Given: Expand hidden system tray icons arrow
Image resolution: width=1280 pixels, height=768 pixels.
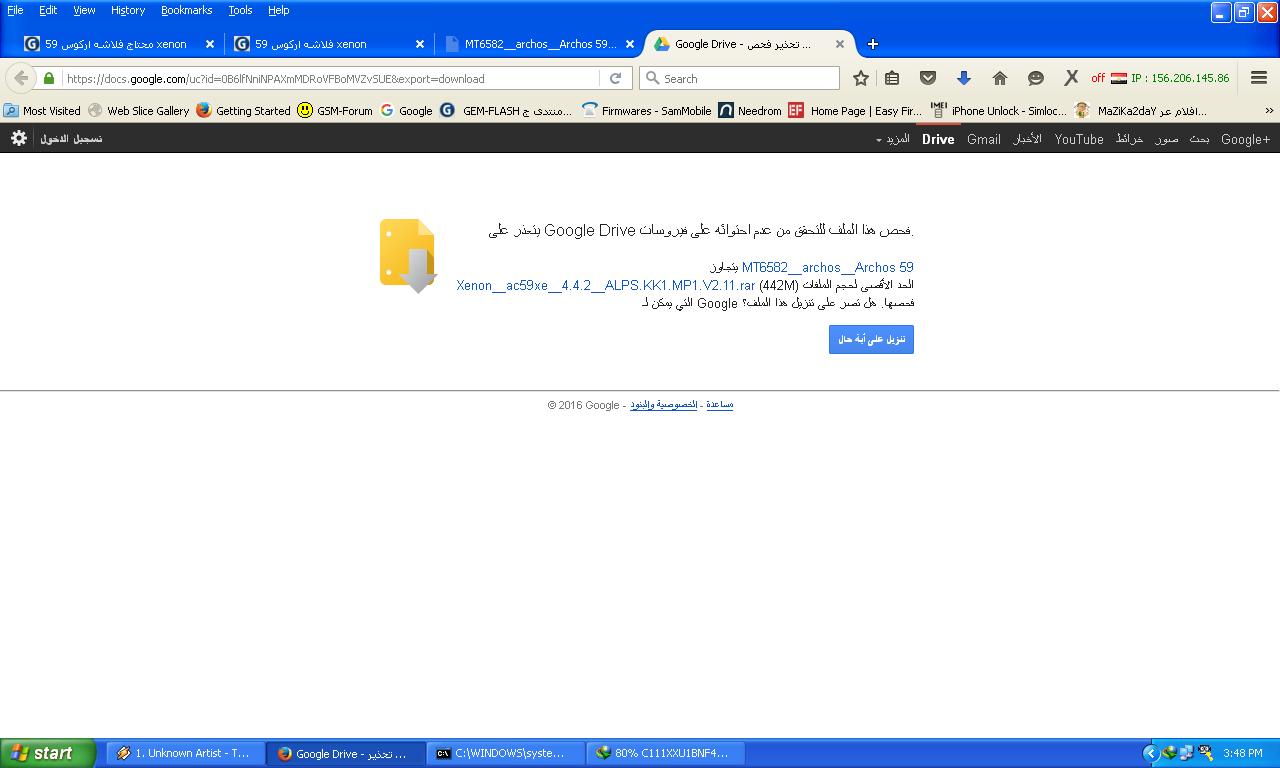Looking at the screenshot, I should click(x=1150, y=753).
